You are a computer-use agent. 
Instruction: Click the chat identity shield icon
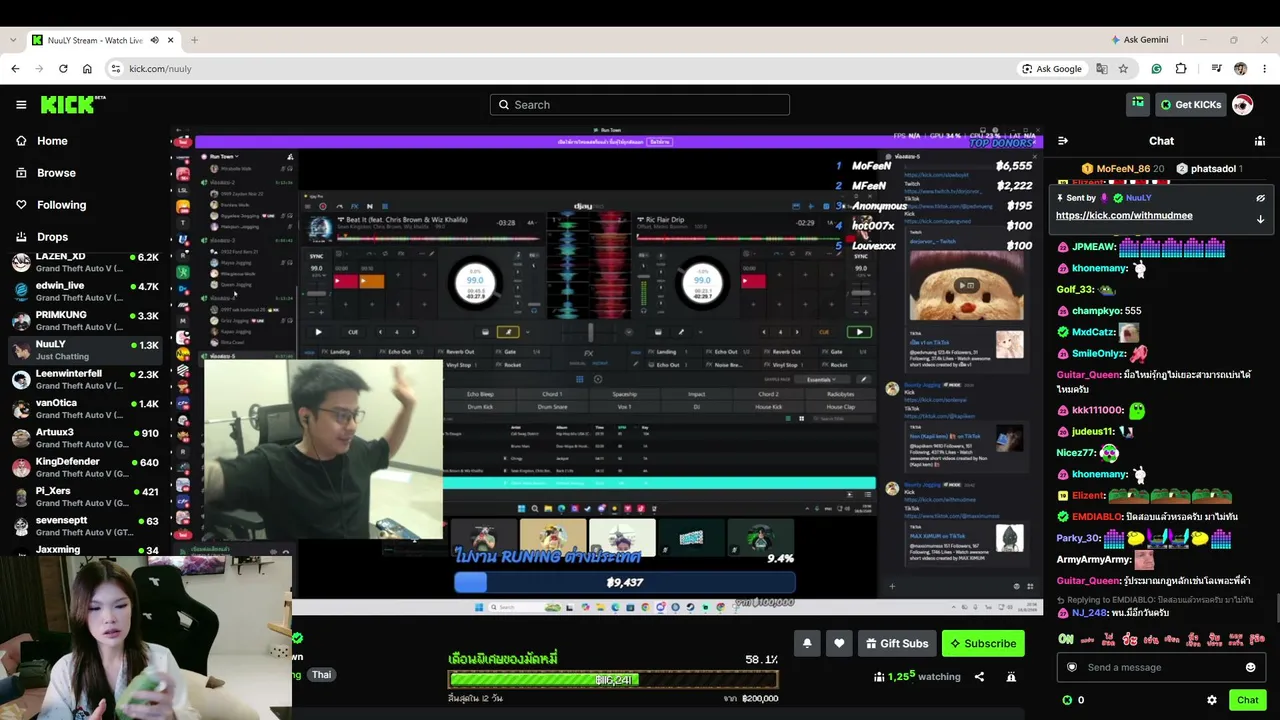[1072, 667]
